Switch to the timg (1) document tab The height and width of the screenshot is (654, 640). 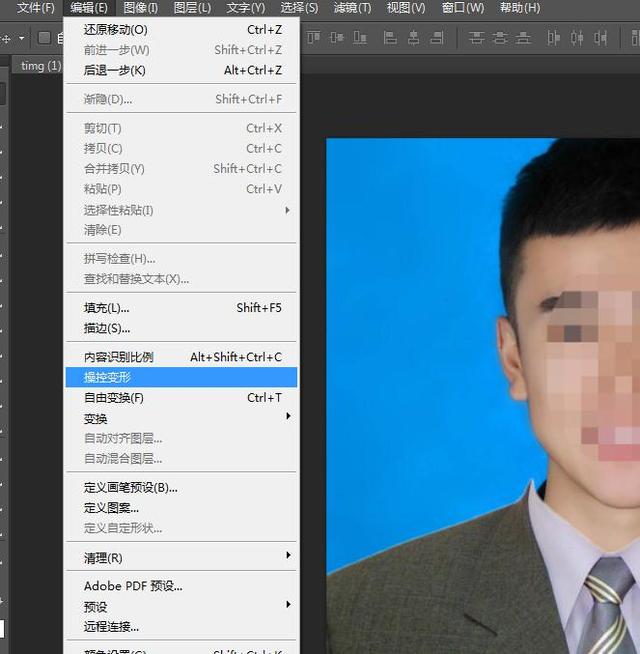[x=41, y=66]
